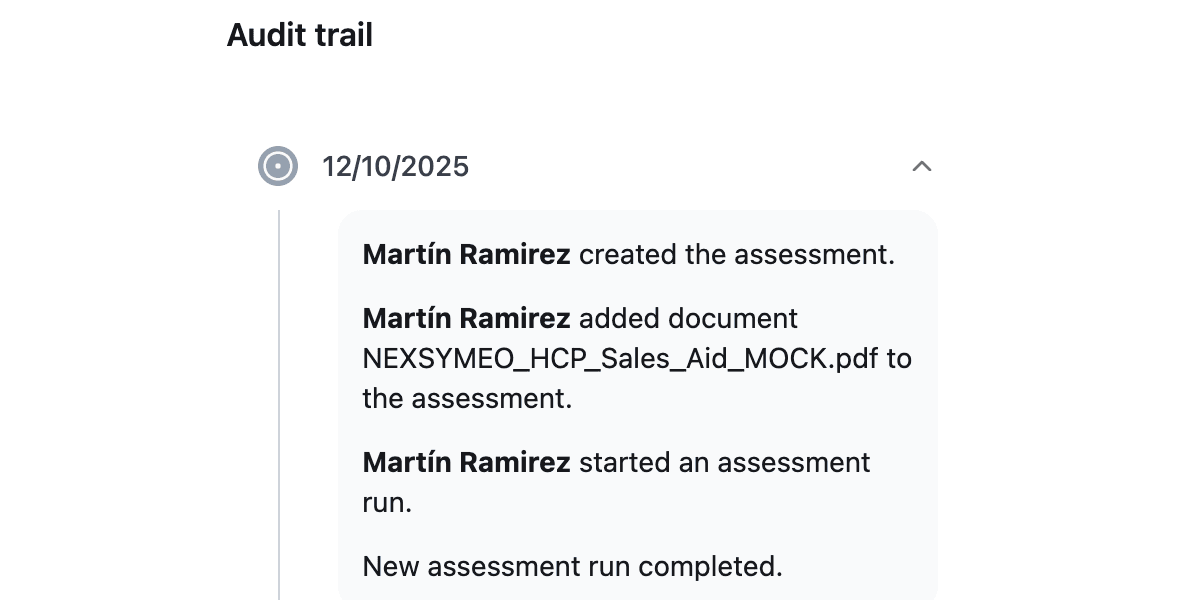Click the gray ring icon on the timeline
The height and width of the screenshot is (600, 1200).
point(278,166)
